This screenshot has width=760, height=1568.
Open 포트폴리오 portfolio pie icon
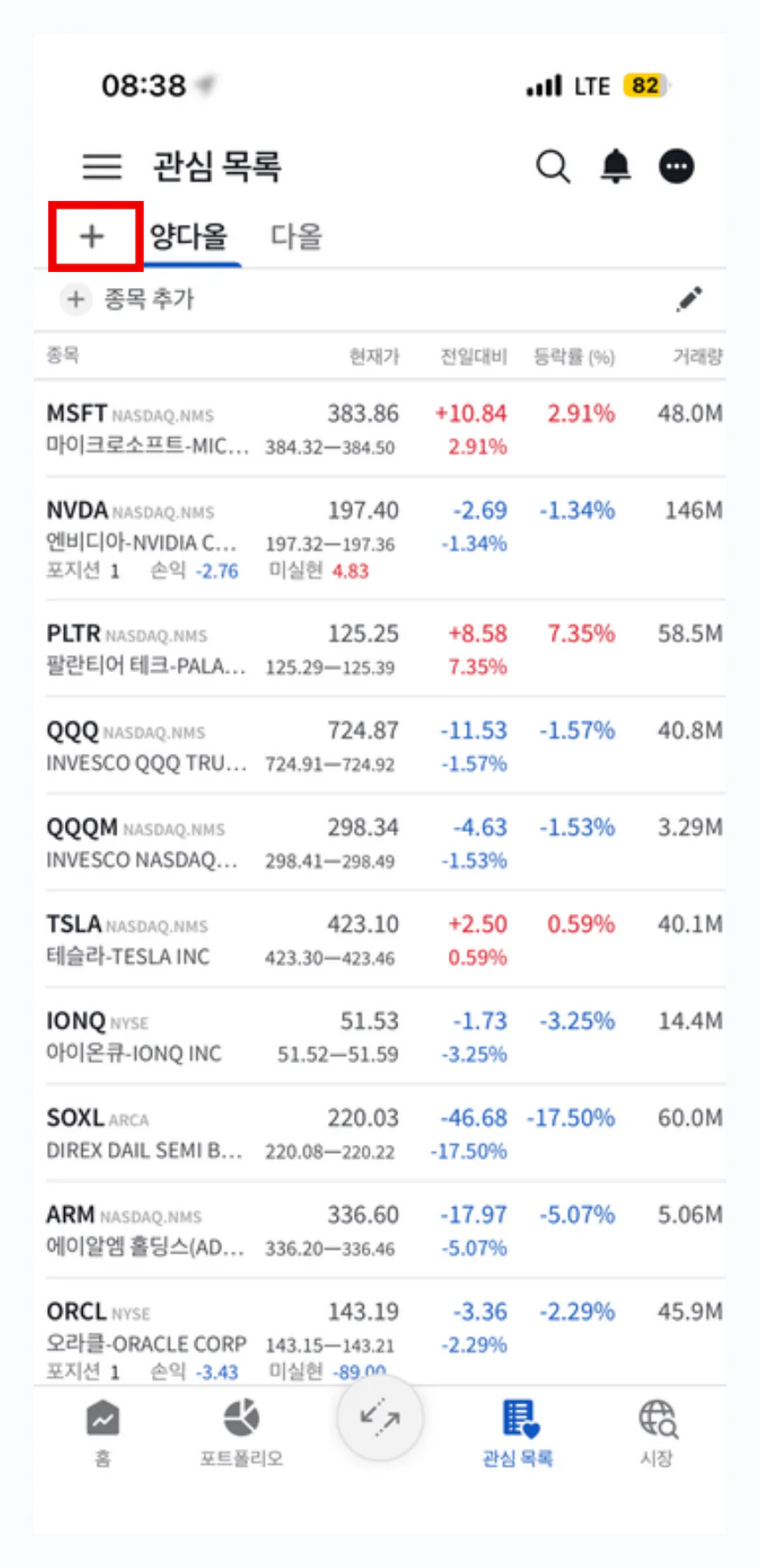coord(241,1433)
